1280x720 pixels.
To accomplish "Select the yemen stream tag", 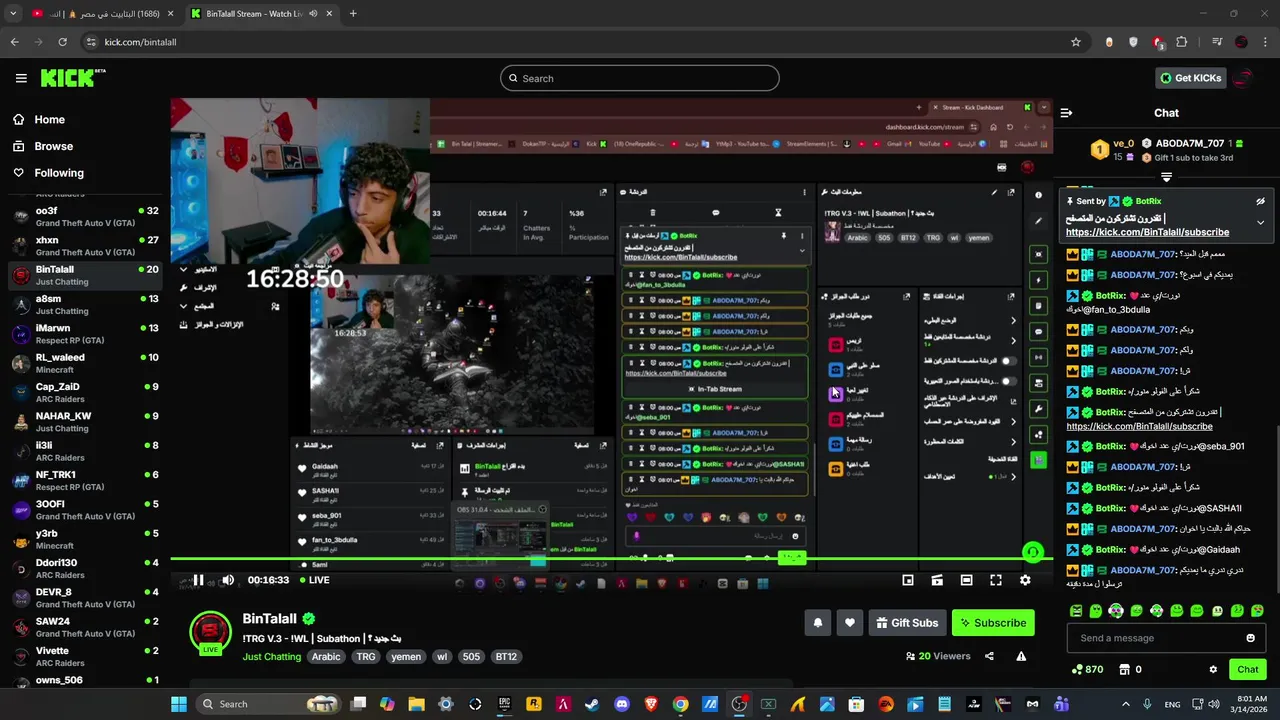I will (x=406, y=657).
